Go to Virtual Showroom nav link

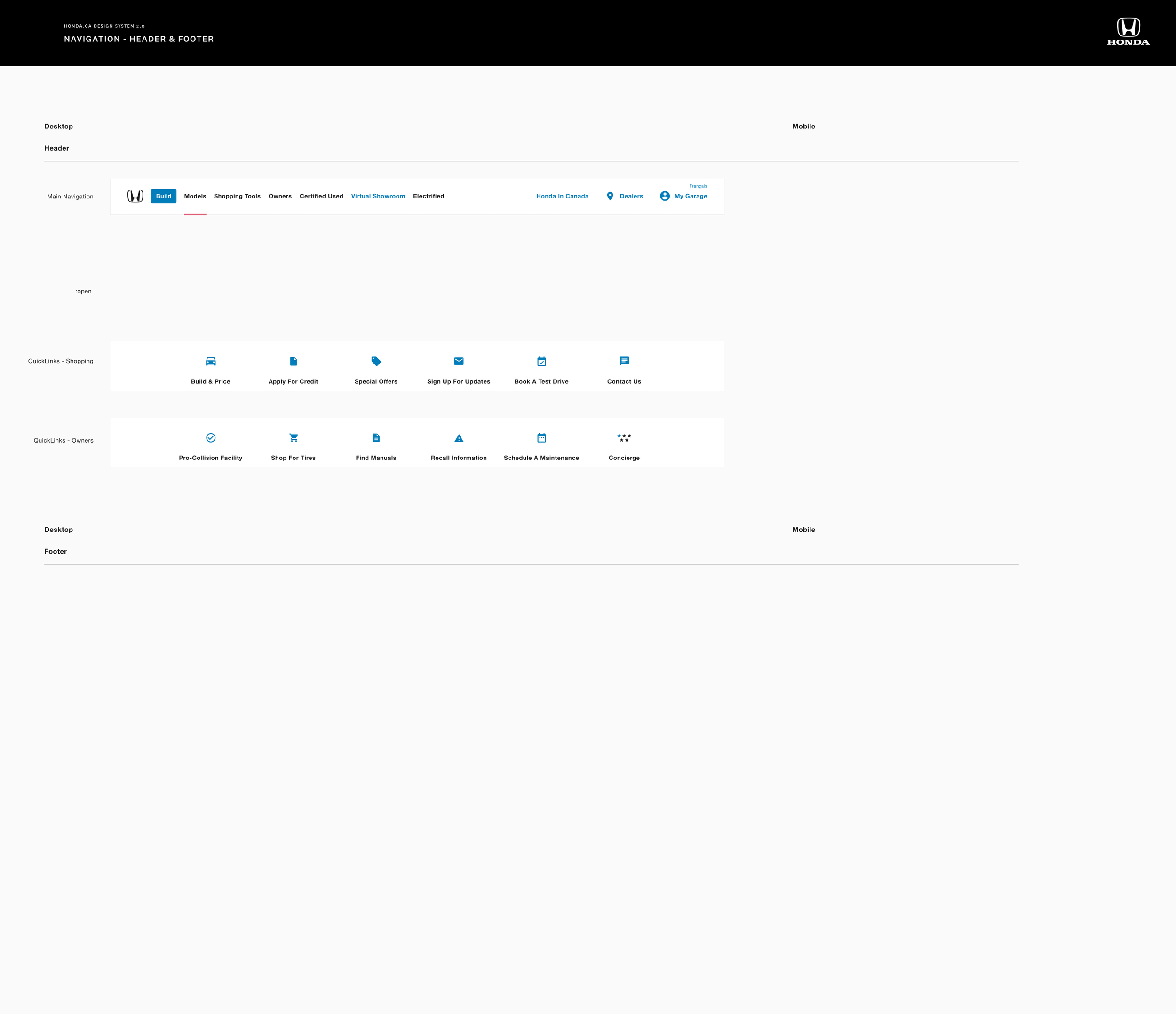(x=378, y=196)
